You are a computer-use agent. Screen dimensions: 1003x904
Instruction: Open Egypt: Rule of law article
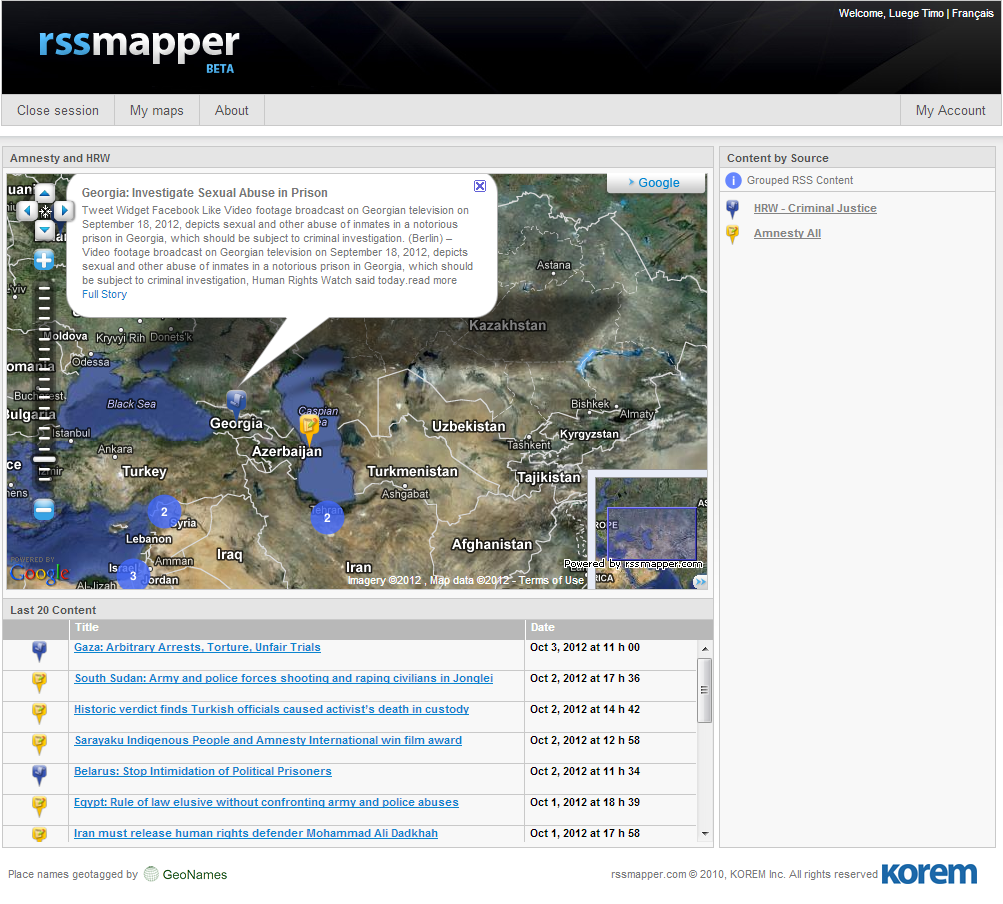pos(266,802)
